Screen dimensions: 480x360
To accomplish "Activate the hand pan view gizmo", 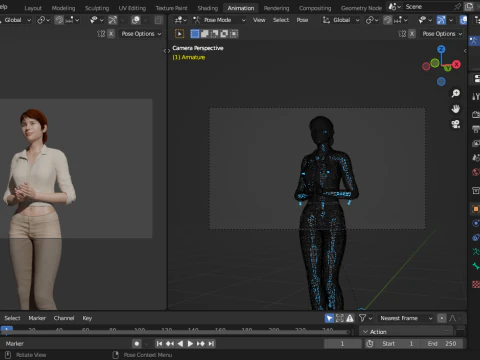I will pos(456,109).
